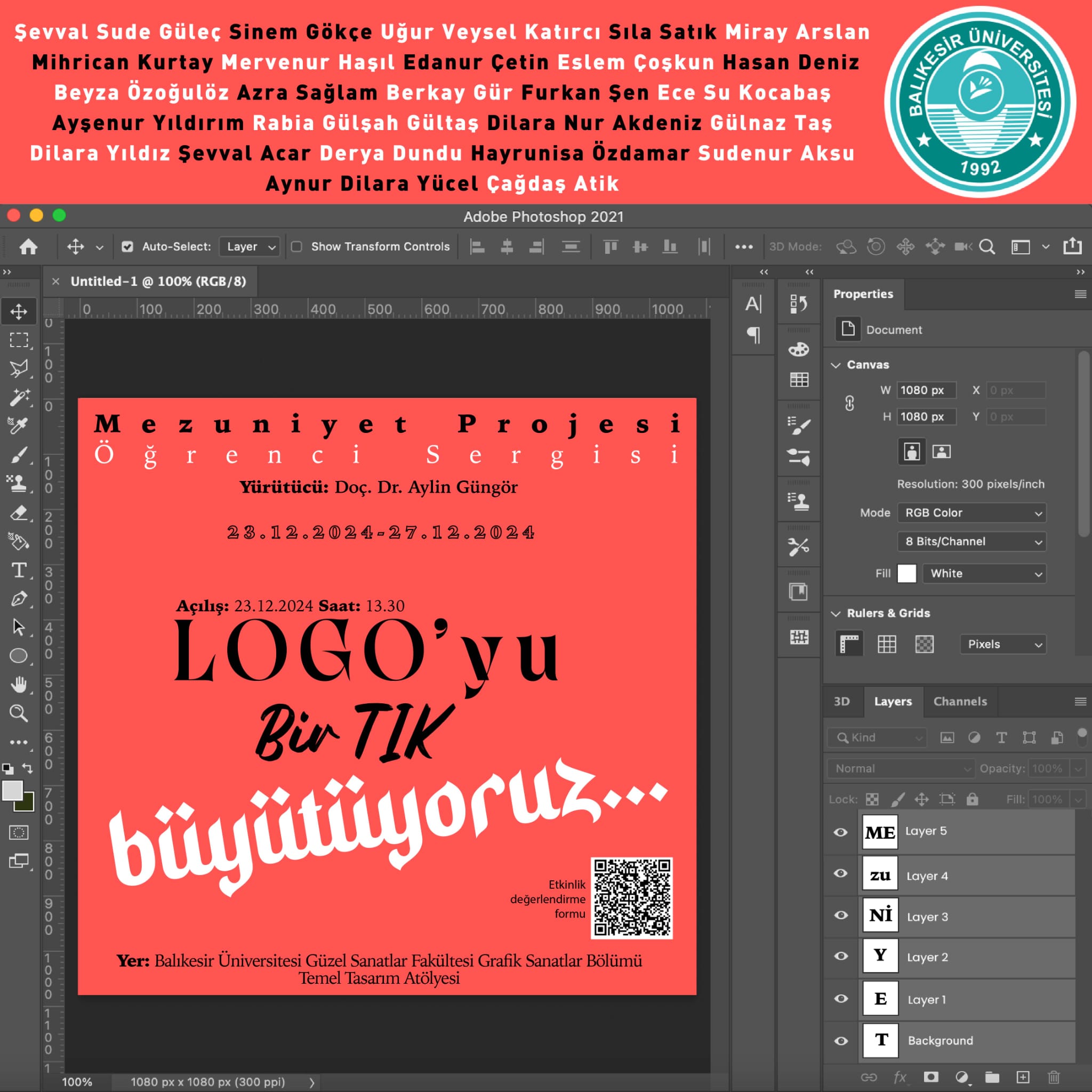Open the 8 Bits/Channel dropdown
This screenshot has width=1092, height=1092.
(971, 542)
